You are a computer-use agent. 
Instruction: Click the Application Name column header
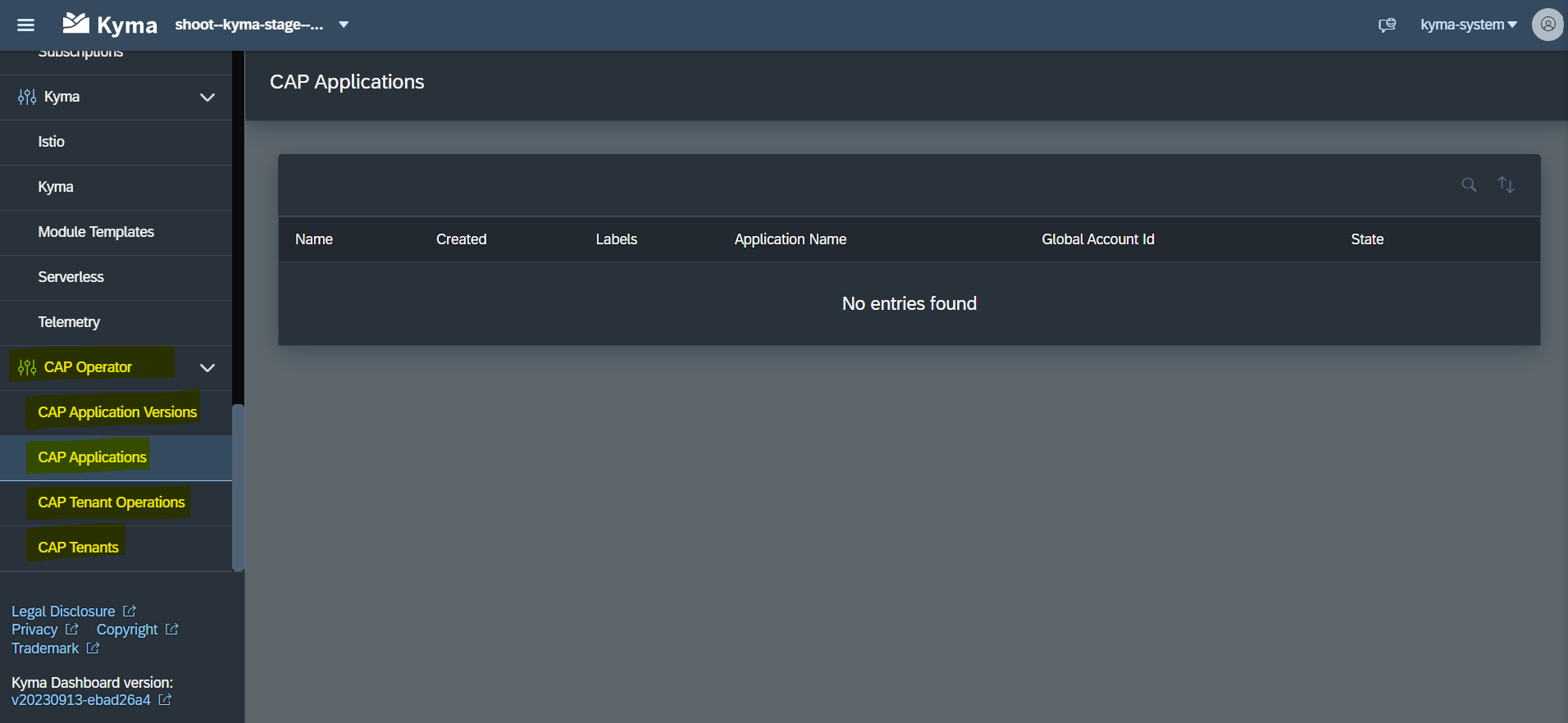(791, 239)
